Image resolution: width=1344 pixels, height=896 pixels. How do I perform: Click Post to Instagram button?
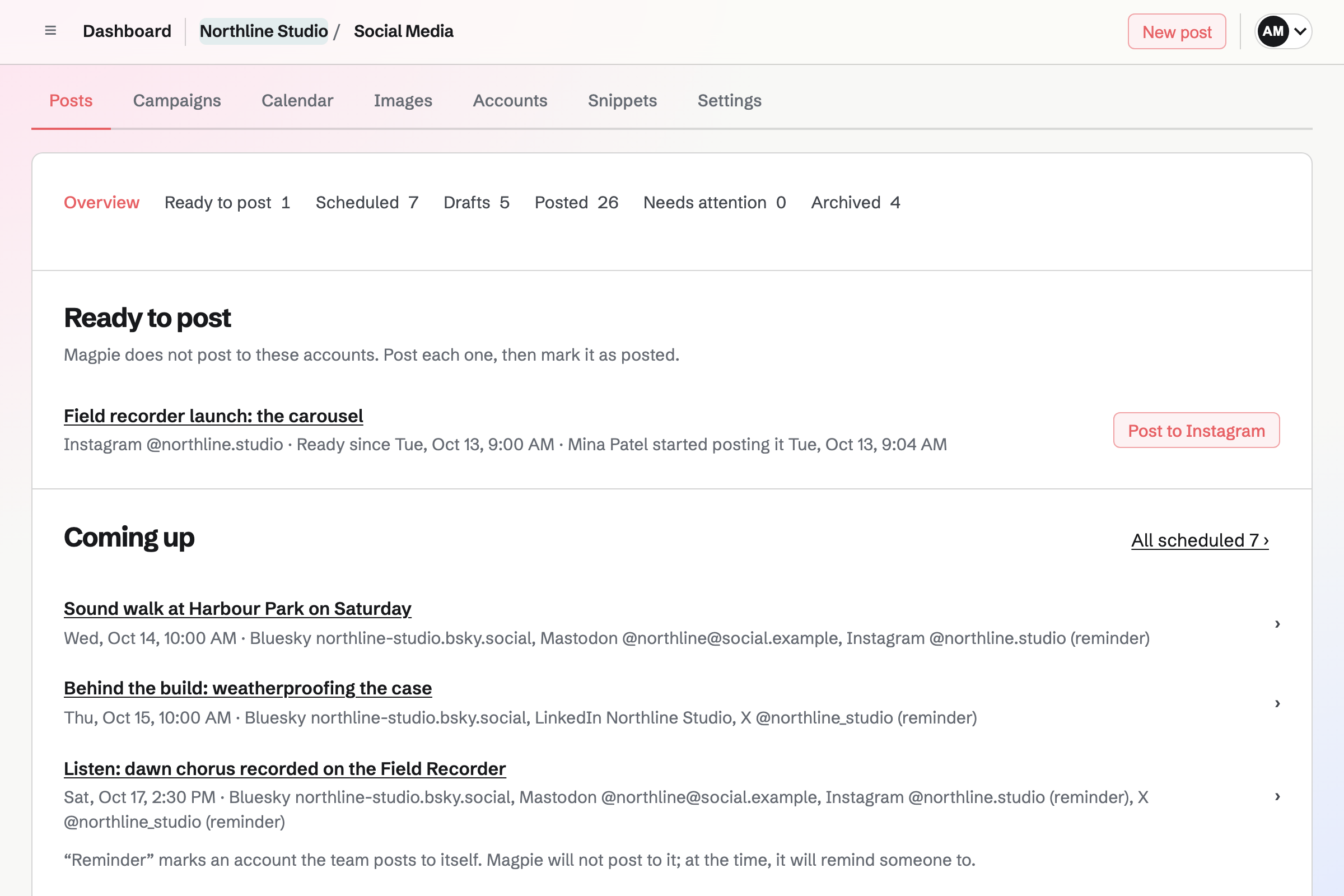pos(1196,430)
